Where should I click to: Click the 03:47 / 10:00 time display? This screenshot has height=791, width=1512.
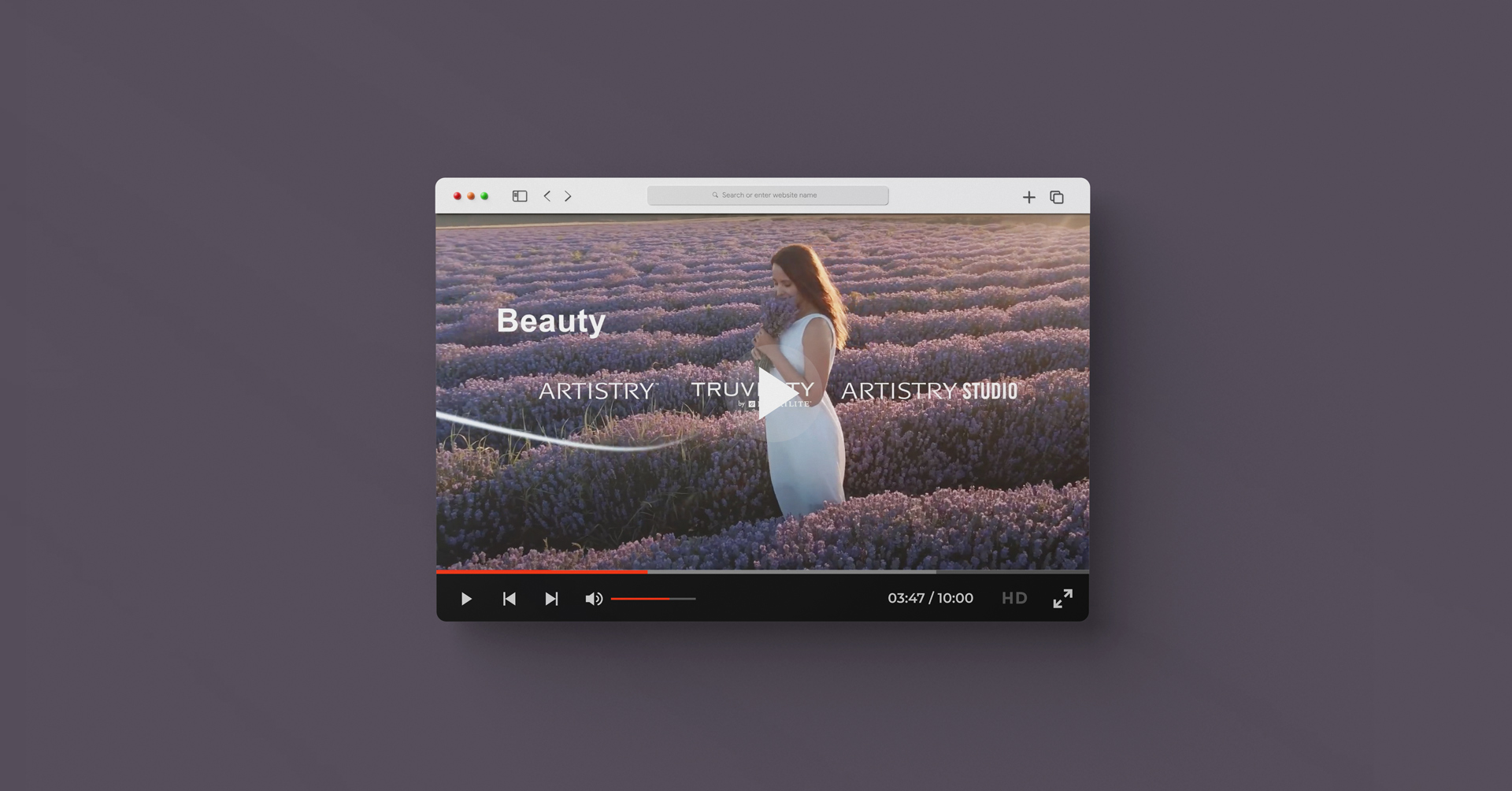point(930,598)
